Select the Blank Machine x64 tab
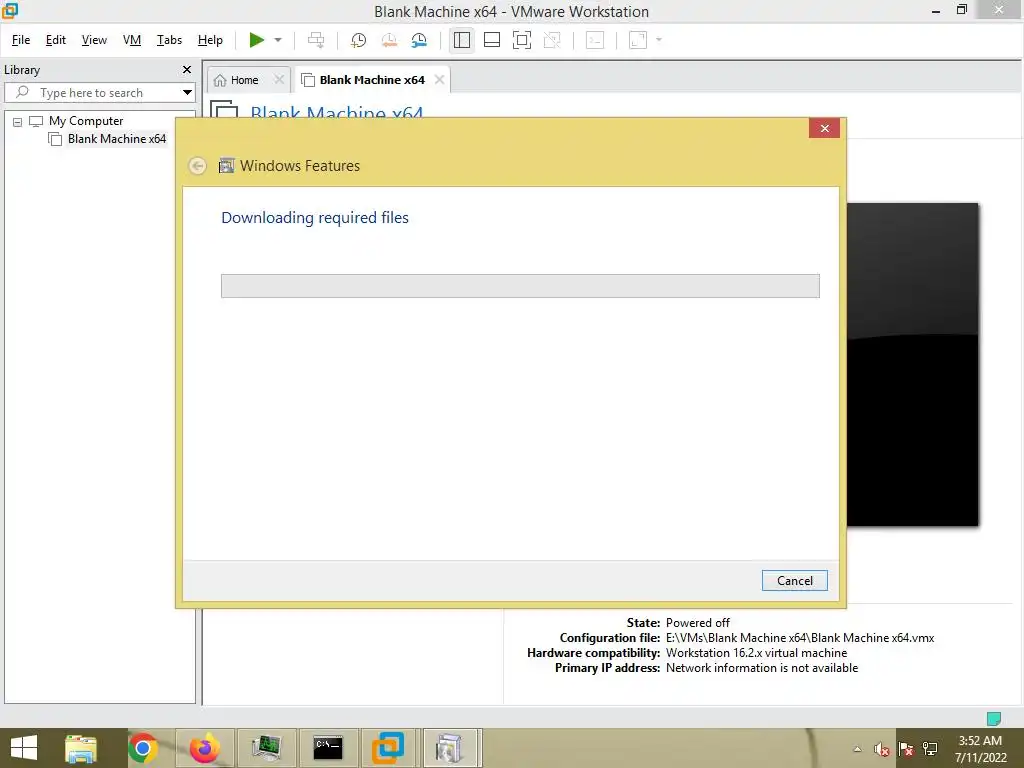The height and width of the screenshot is (768, 1024). [x=372, y=80]
